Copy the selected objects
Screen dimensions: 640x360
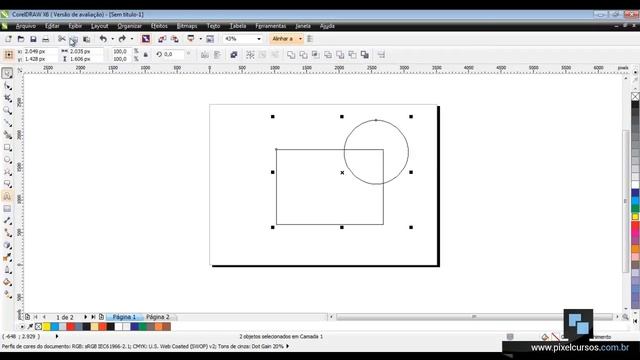(x=74, y=39)
